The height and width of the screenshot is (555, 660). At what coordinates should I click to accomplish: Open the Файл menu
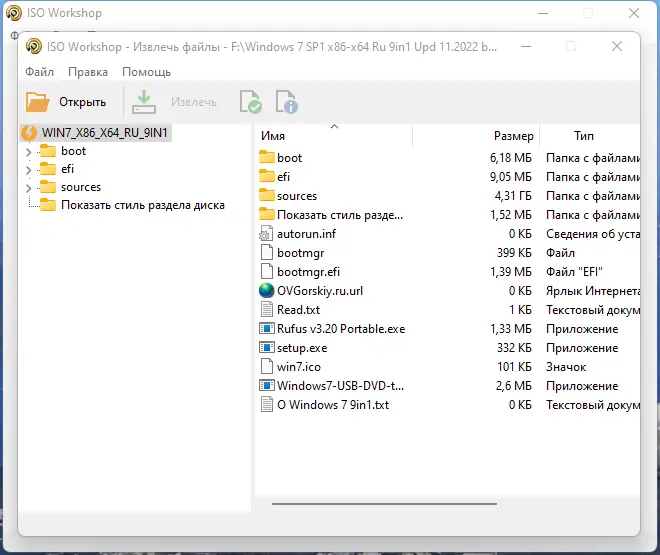click(x=40, y=72)
